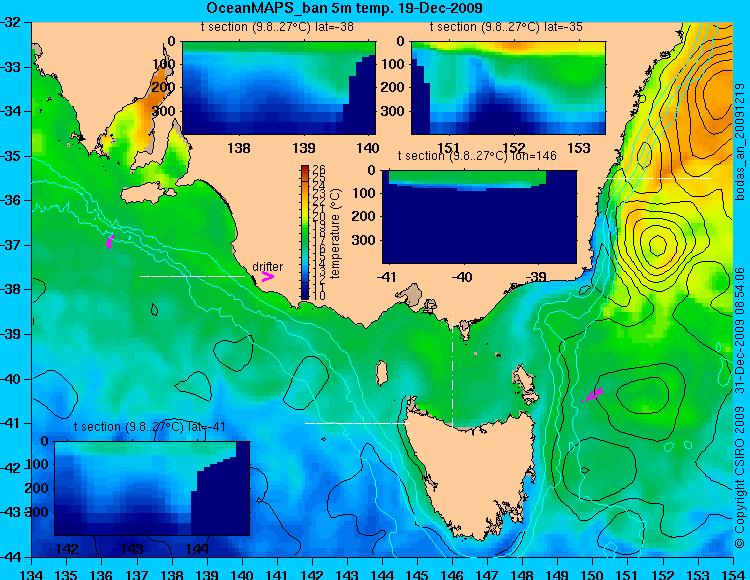Click the white dashed section line at latitude -38
750x580 pixels.
pos(192,276)
